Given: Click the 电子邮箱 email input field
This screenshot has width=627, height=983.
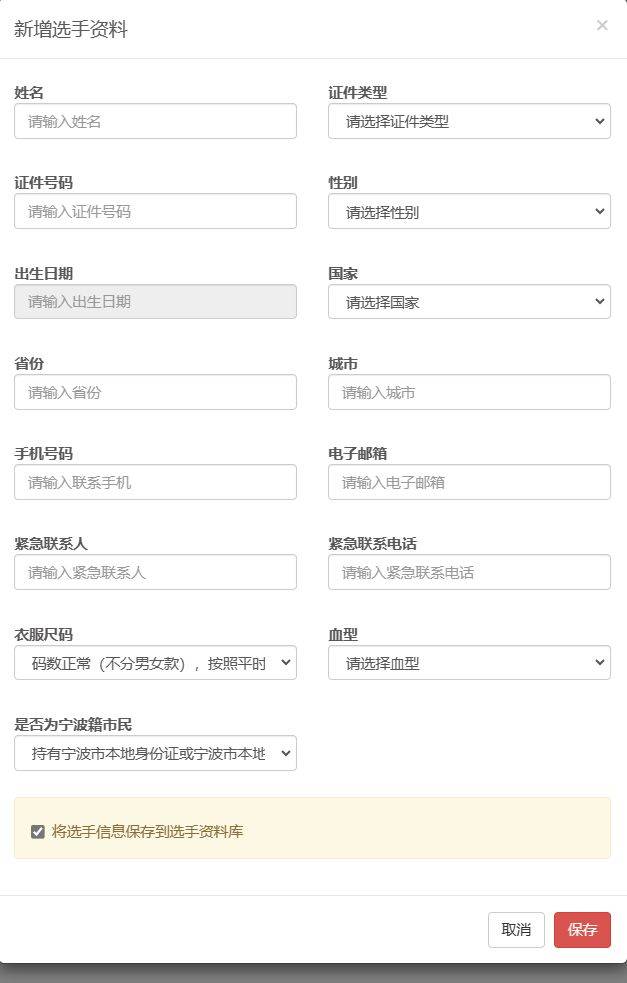Looking at the screenshot, I should (x=468, y=482).
